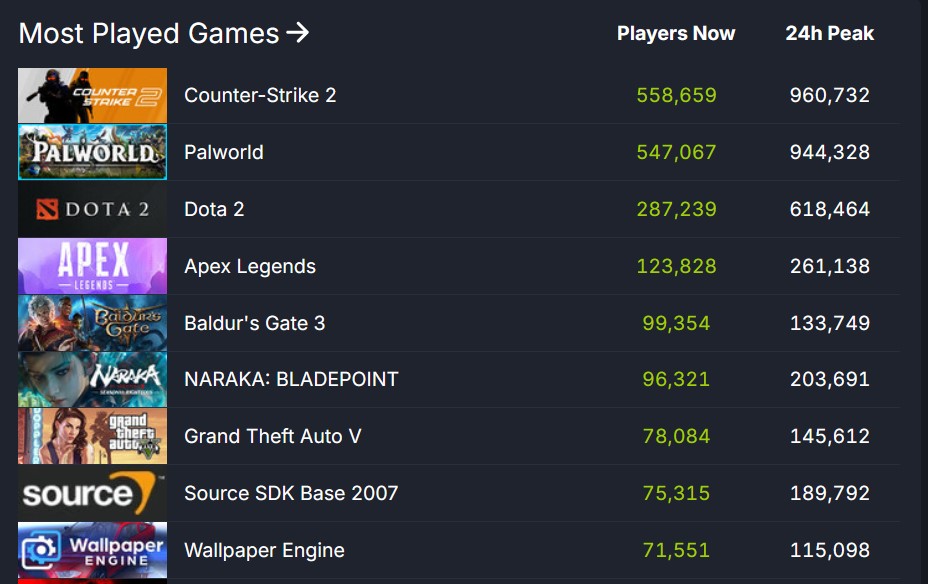Click the Players Now column header
The height and width of the screenshot is (584, 928).
[676, 33]
